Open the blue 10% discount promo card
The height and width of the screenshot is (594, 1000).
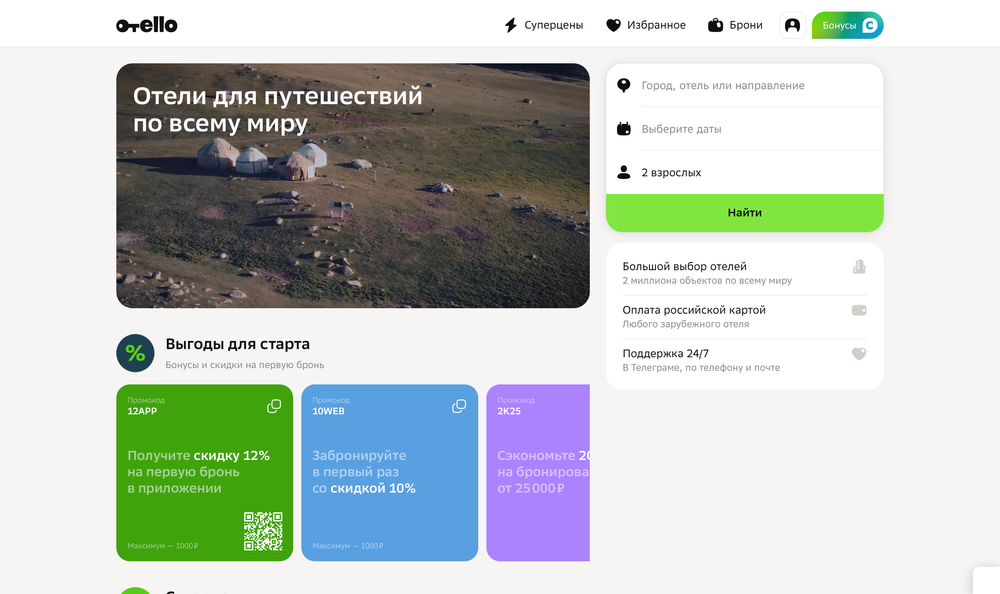(x=390, y=473)
